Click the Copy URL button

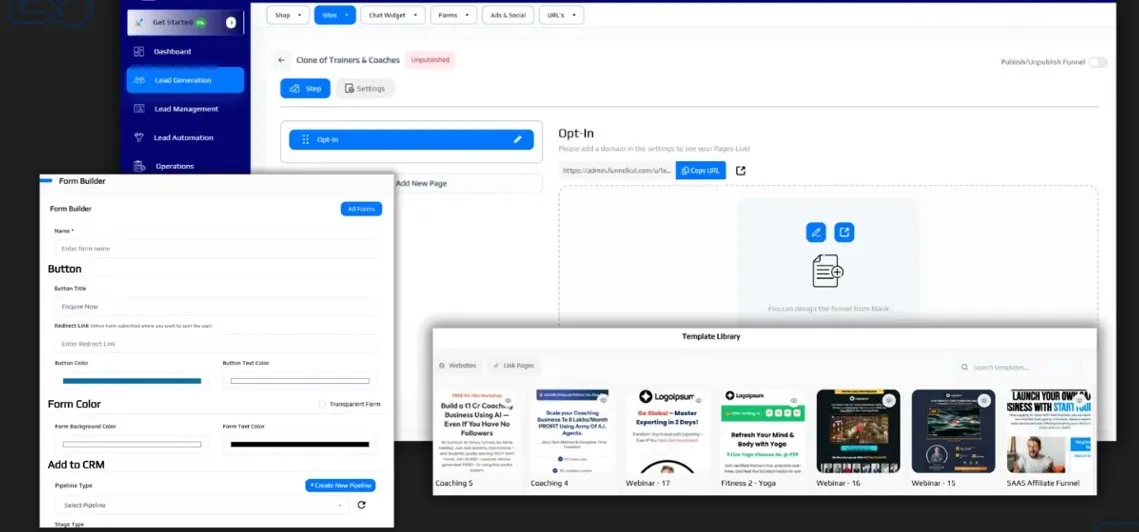tap(701, 171)
